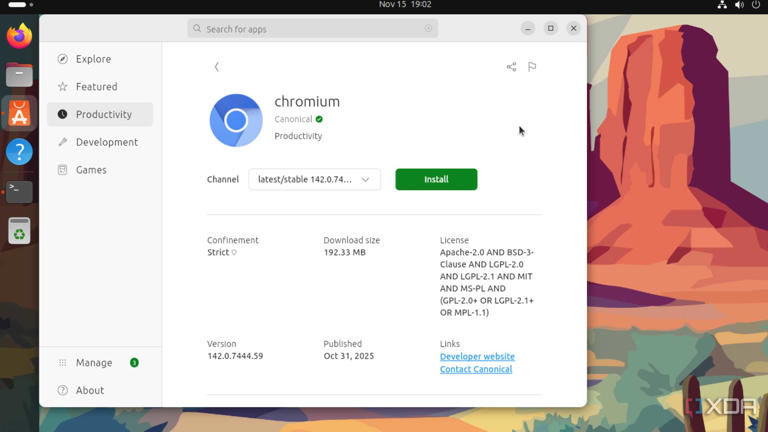The image size is (768, 432).
Task: Open the About page
Action: pos(100,390)
